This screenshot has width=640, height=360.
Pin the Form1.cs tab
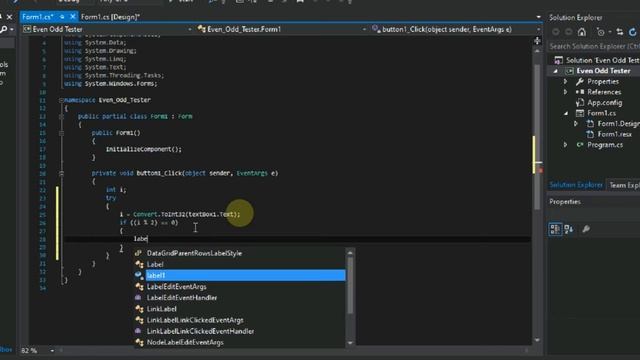62,17
